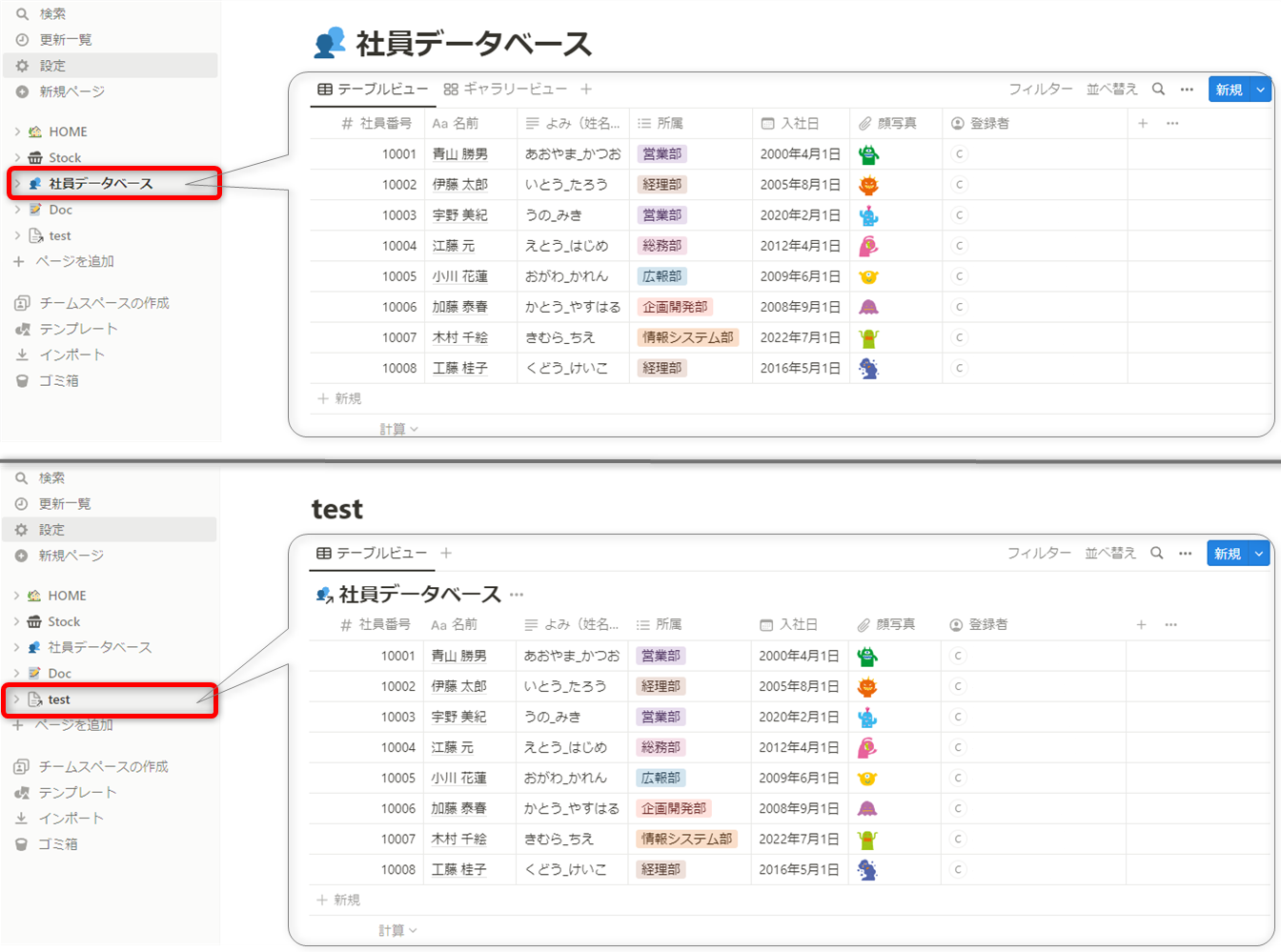The height and width of the screenshot is (952, 1281).
Task: Click インポート in the test page sidebar
Action: click(x=71, y=819)
